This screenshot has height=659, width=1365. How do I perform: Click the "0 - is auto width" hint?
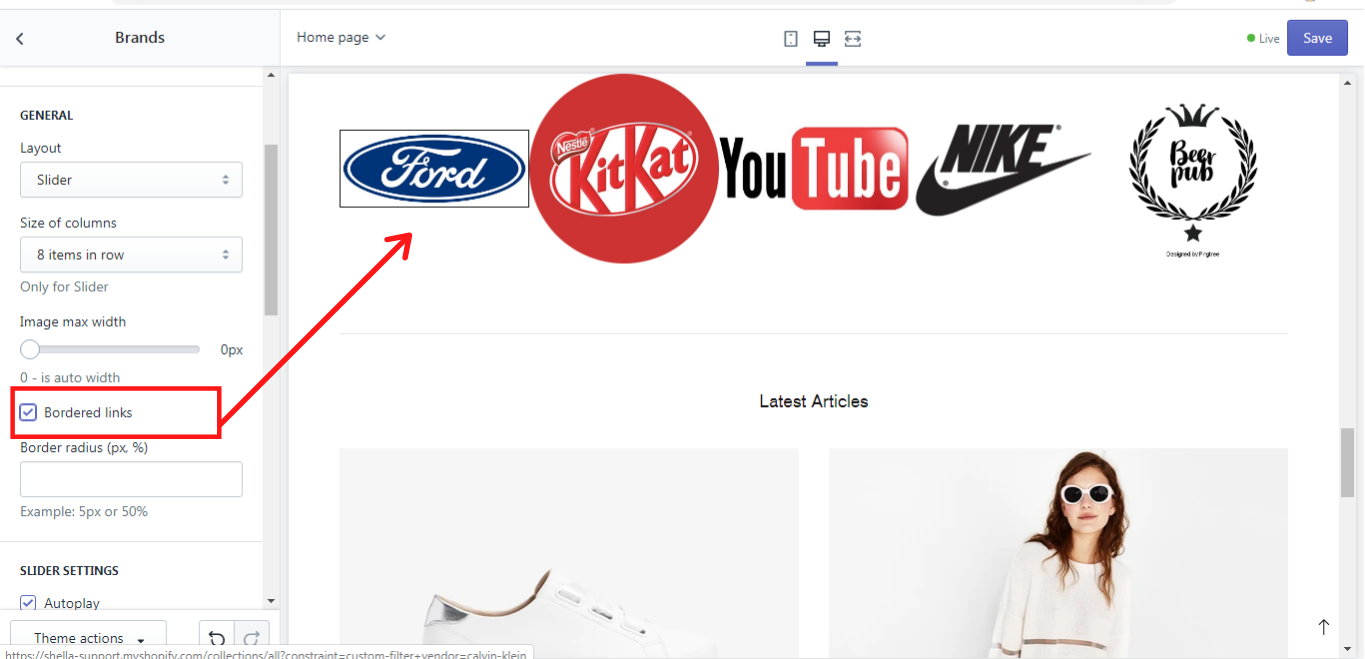(x=70, y=378)
